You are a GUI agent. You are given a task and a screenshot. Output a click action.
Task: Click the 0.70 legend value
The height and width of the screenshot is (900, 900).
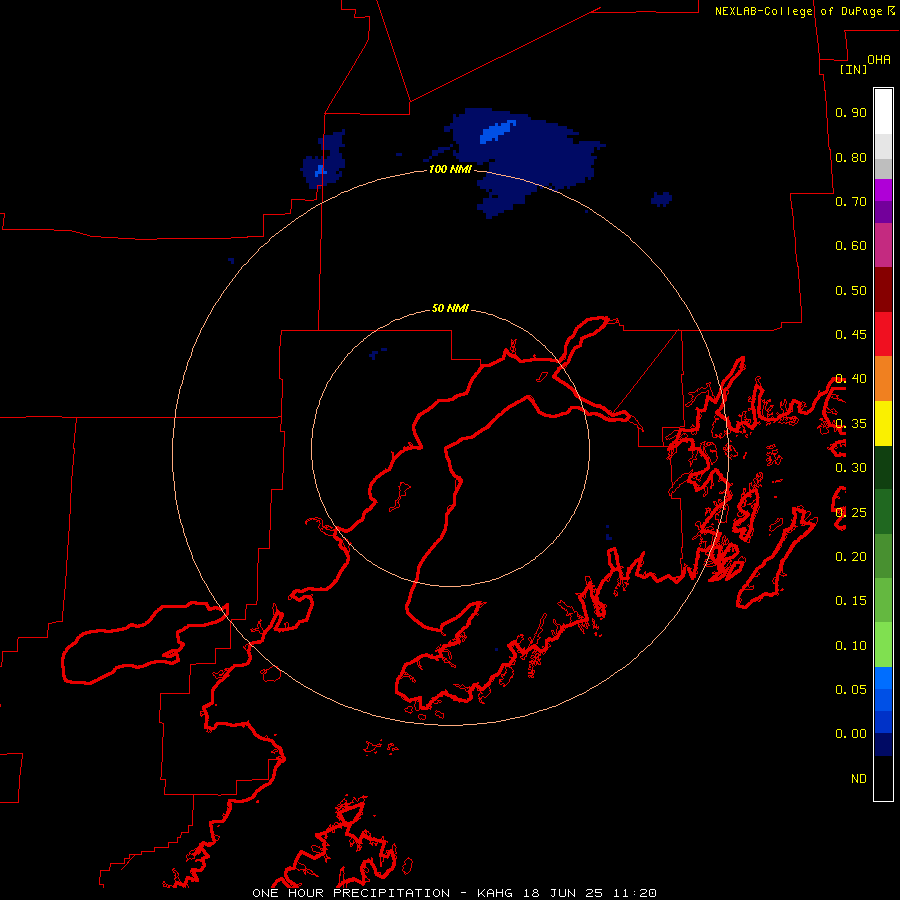pos(851,201)
